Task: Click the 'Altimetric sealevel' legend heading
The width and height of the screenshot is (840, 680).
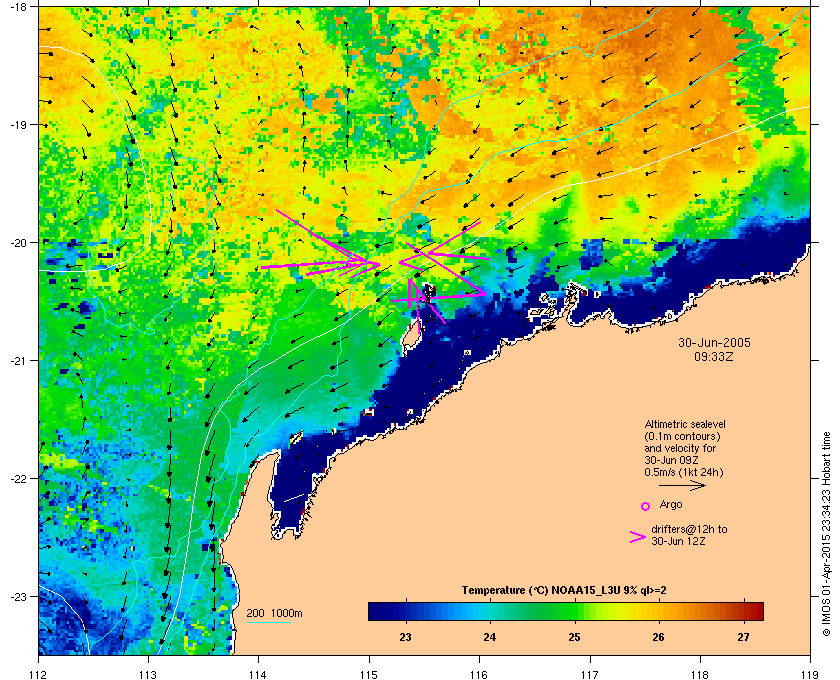Action: 685,424
